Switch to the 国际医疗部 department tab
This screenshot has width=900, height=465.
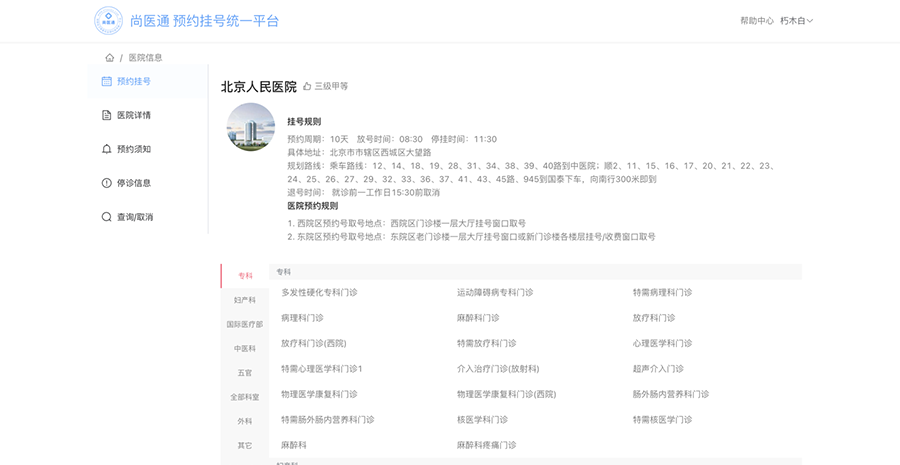pos(245,324)
